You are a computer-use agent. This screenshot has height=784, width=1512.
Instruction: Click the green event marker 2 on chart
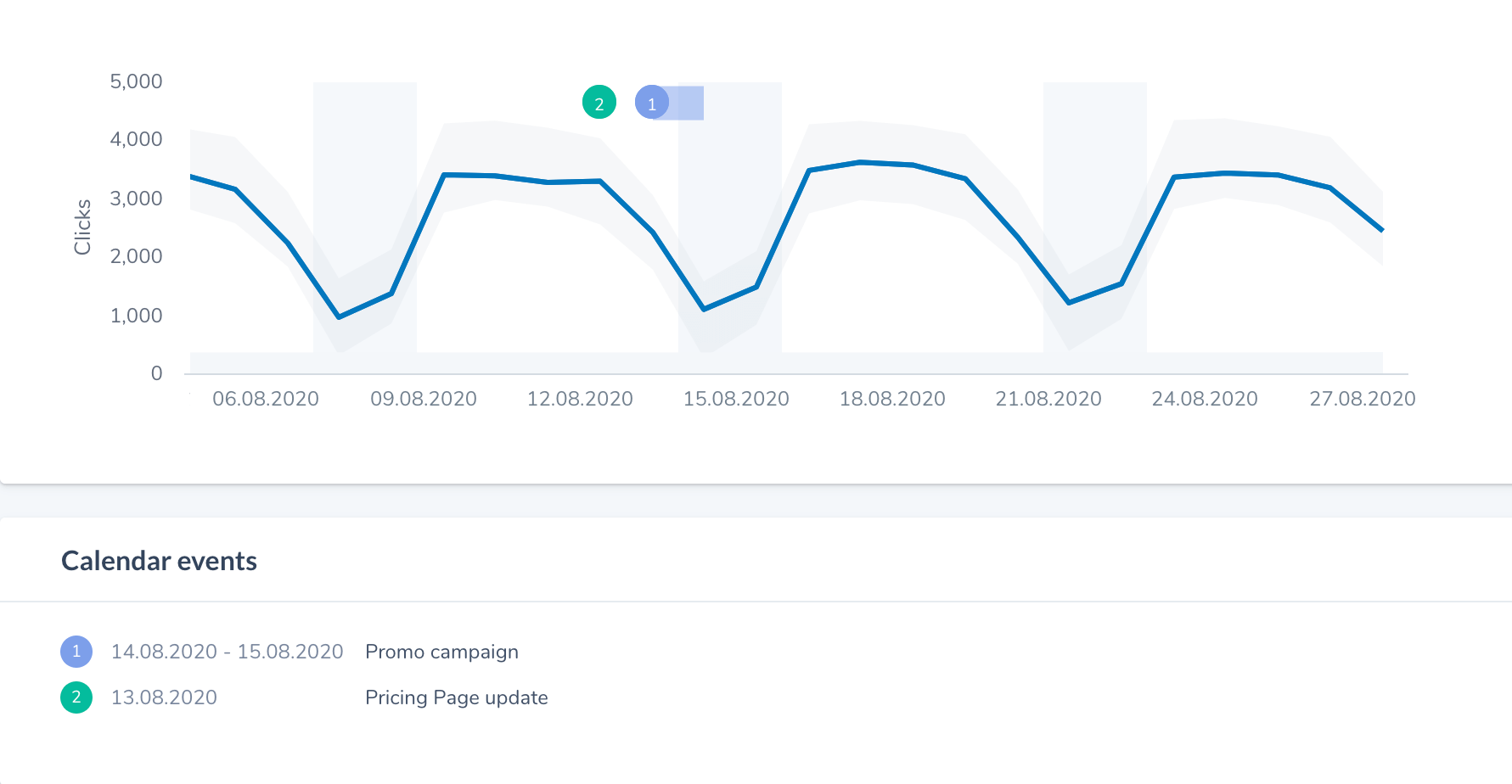click(x=599, y=103)
